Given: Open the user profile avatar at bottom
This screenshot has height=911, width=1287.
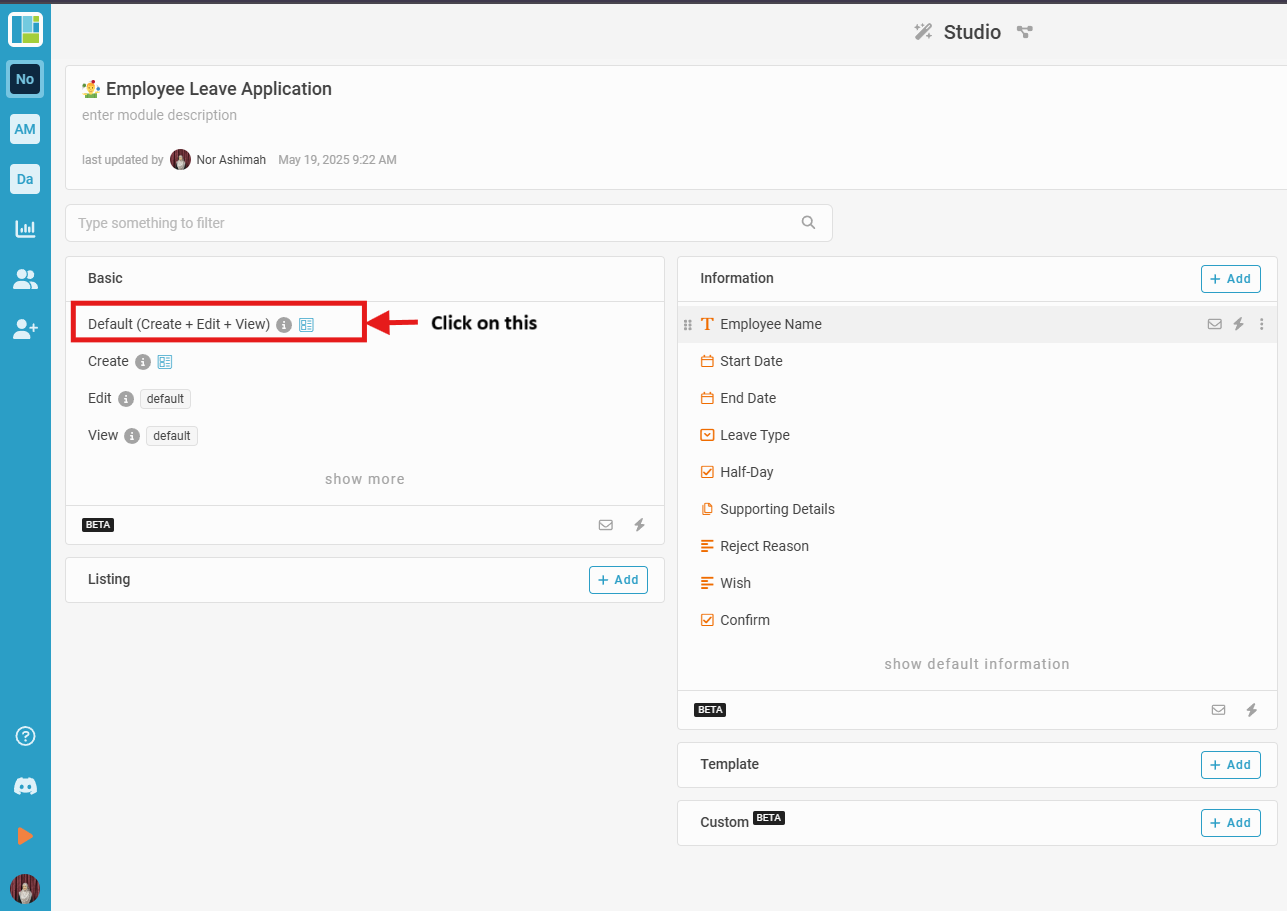Looking at the screenshot, I should (x=25, y=889).
